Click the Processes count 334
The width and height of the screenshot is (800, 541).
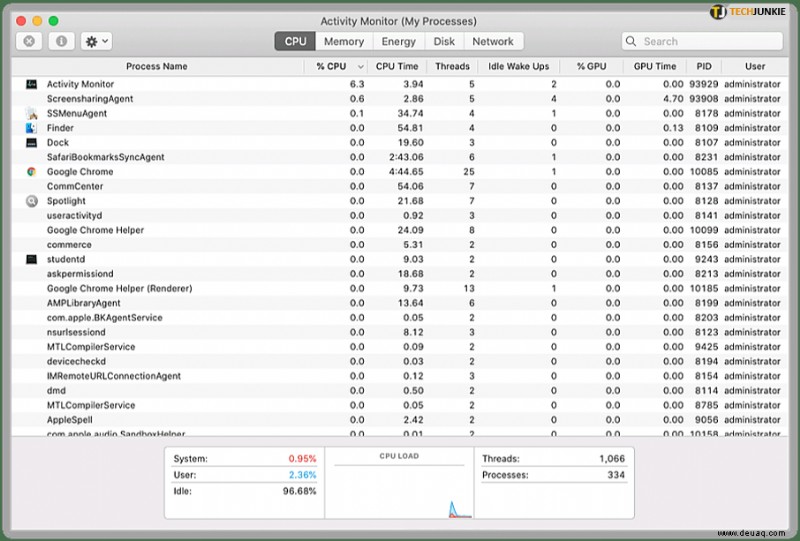tap(616, 475)
